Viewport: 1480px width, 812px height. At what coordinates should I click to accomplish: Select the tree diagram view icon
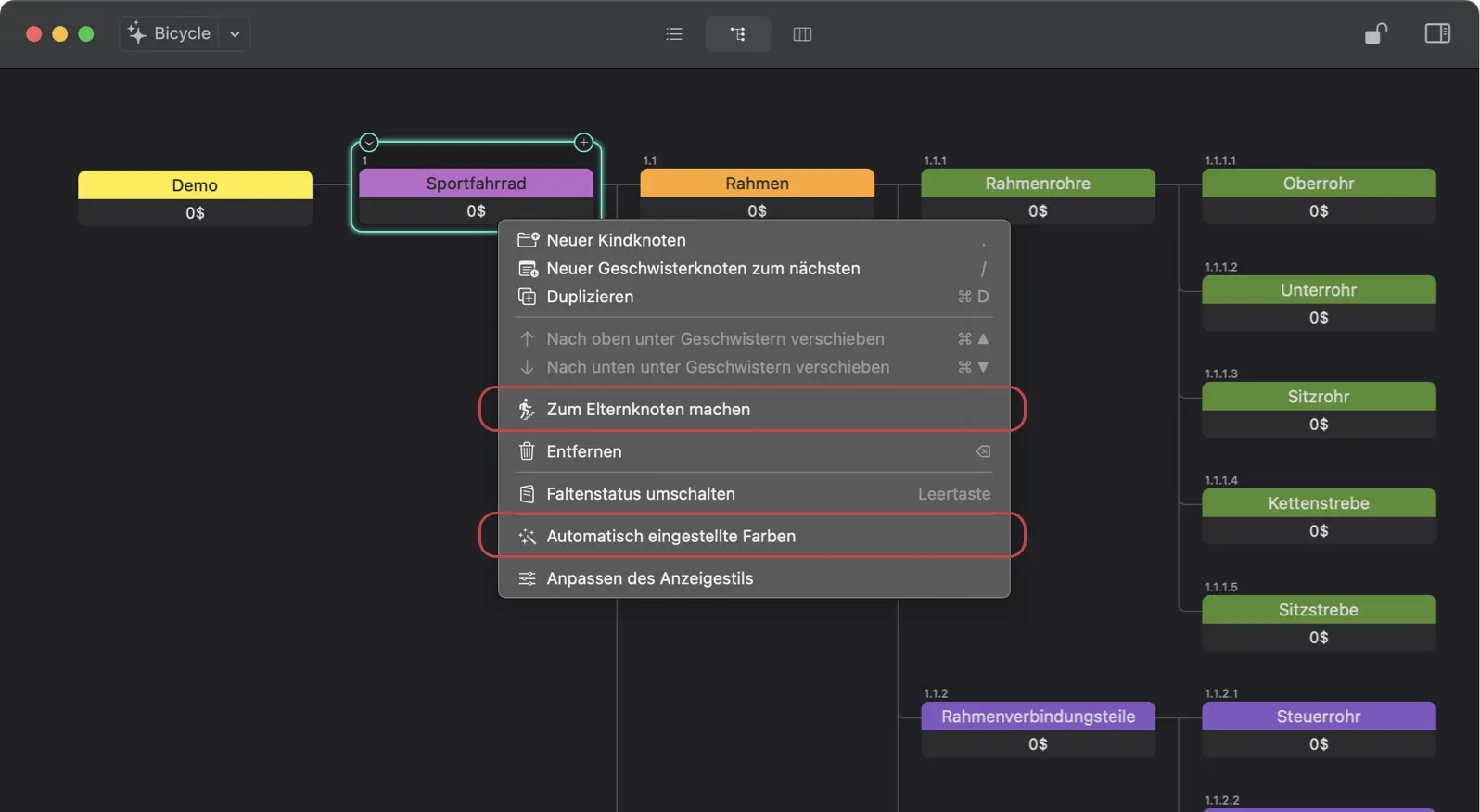737,34
